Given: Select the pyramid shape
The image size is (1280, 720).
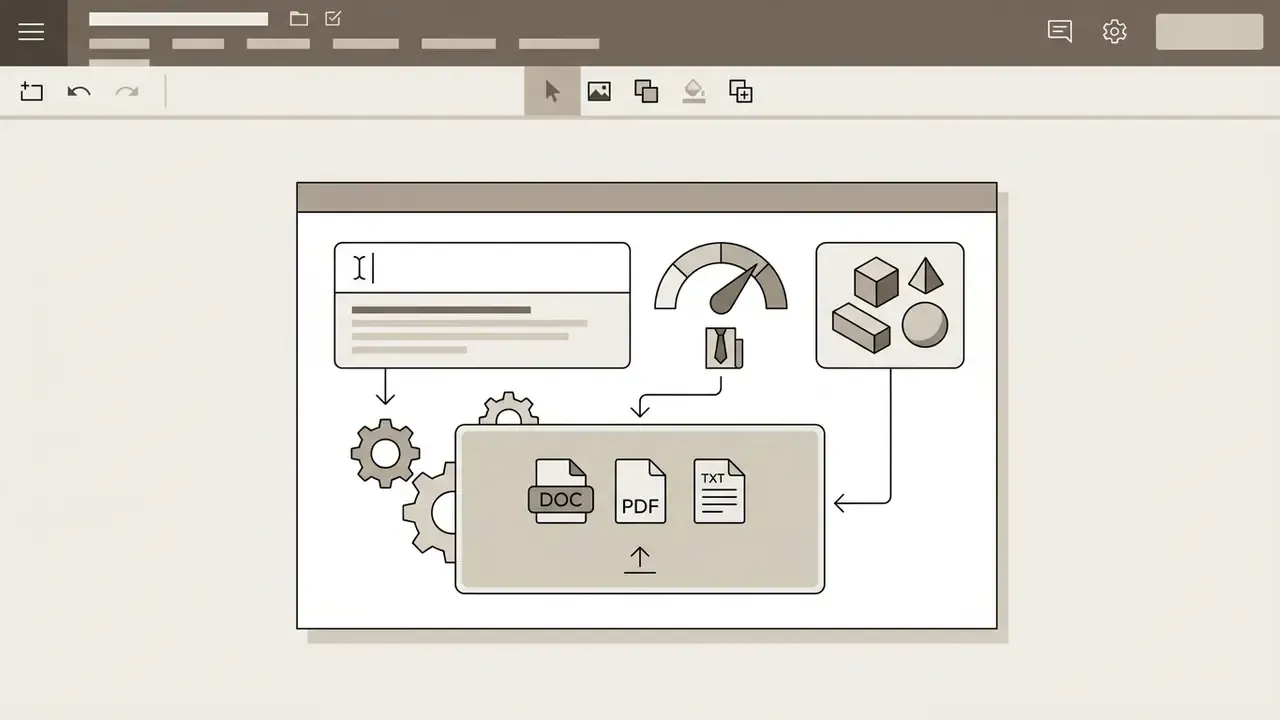Looking at the screenshot, I should click(926, 275).
